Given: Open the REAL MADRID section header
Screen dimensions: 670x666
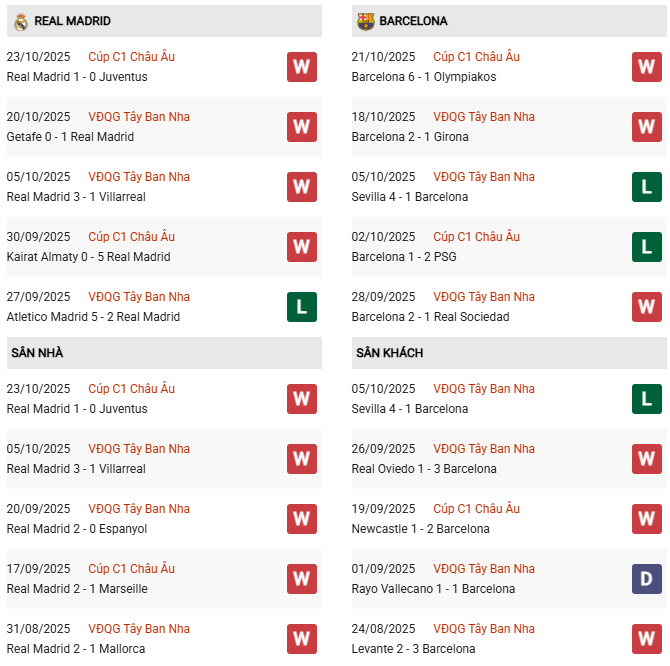Looking at the screenshot, I should [72, 21].
